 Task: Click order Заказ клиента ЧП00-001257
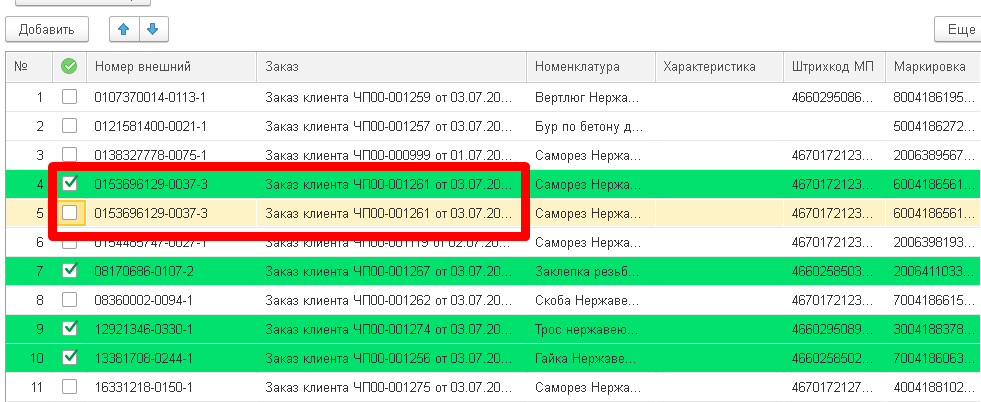coord(390,126)
